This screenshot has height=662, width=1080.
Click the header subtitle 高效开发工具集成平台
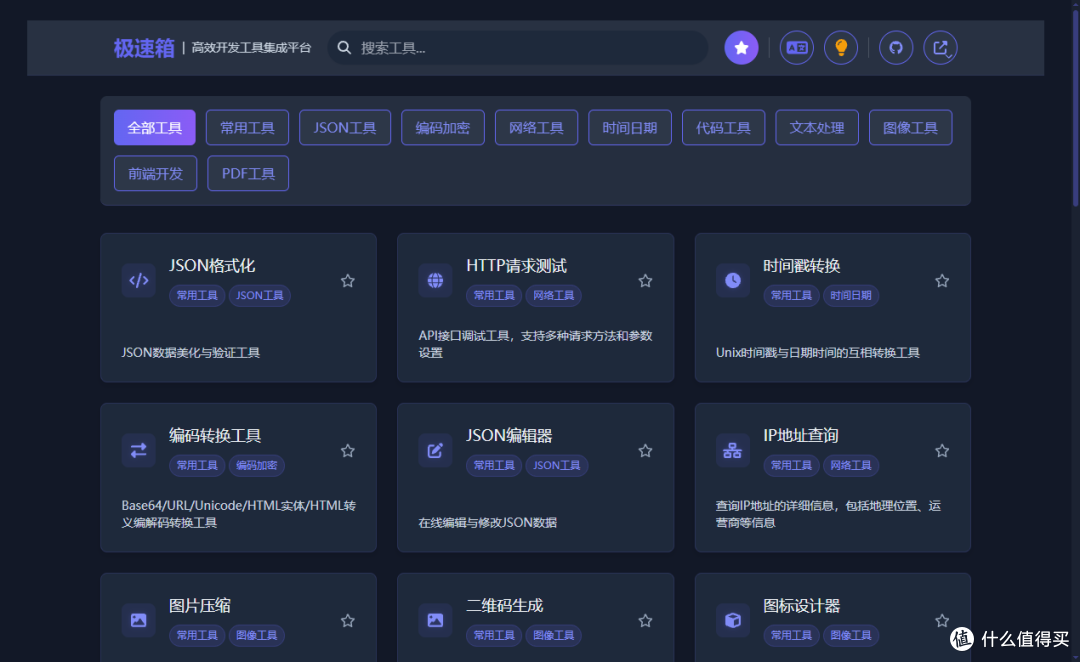(251, 48)
